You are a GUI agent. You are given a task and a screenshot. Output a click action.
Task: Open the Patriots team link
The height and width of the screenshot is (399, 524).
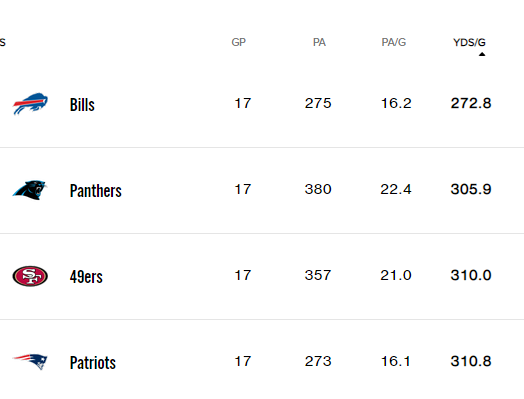[93, 363]
